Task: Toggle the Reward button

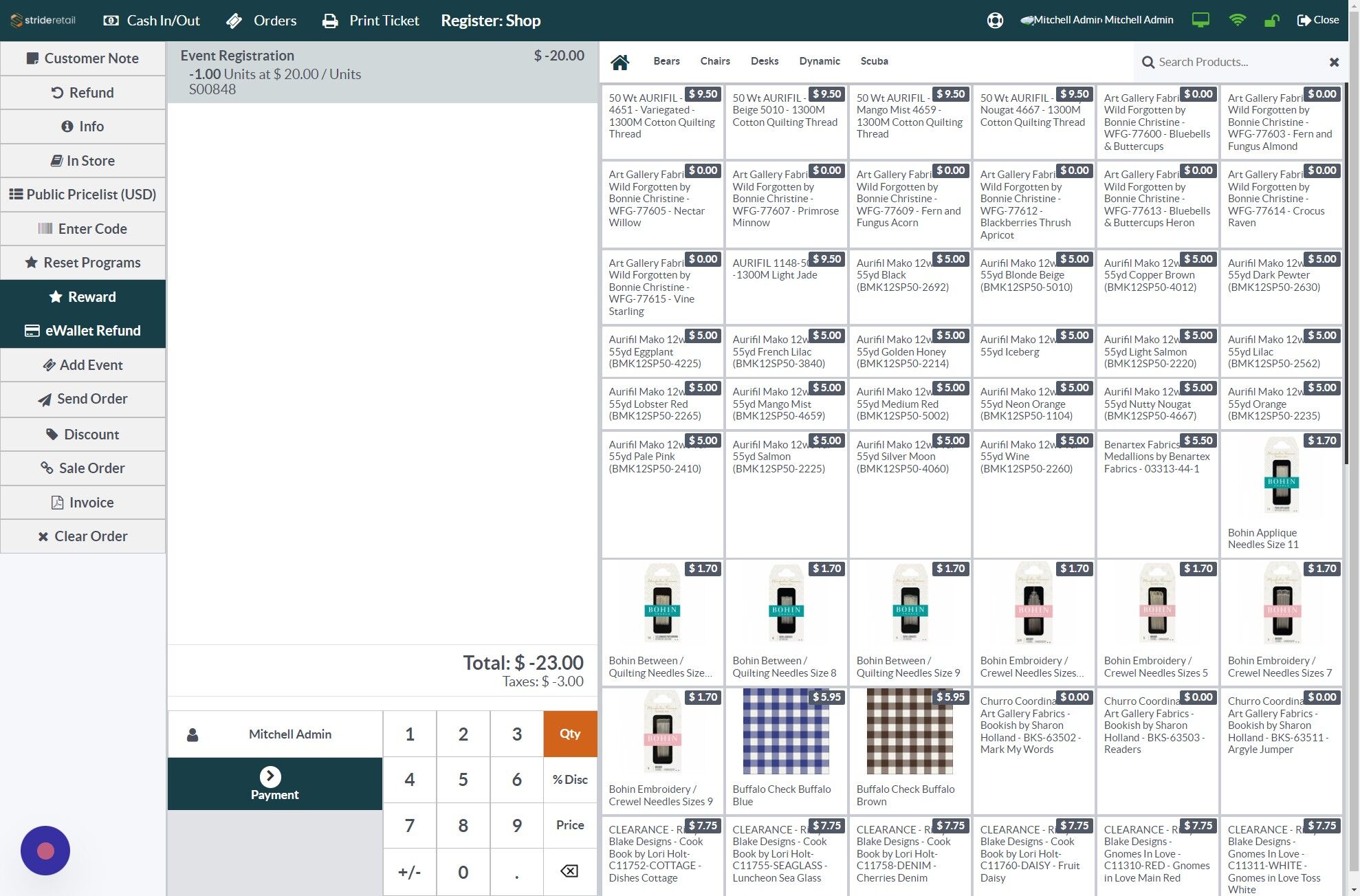Action: (83, 297)
